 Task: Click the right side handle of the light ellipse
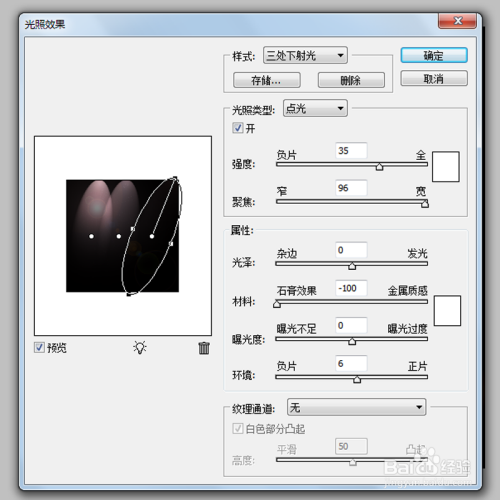171,244
